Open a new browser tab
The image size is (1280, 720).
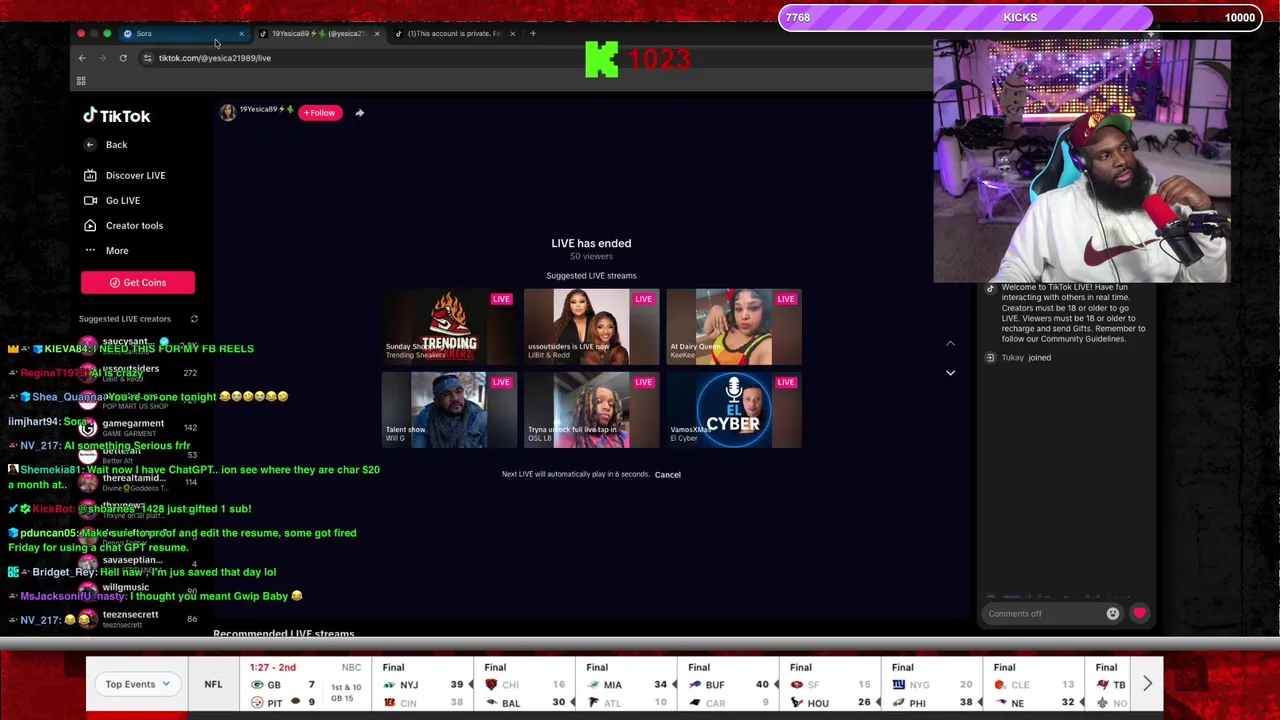533,34
